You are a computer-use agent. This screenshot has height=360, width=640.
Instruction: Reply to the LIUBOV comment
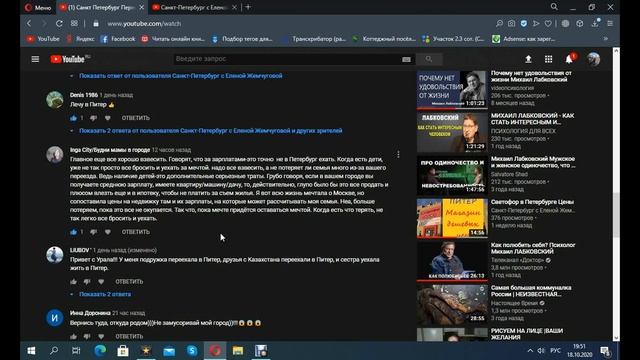[129, 282]
